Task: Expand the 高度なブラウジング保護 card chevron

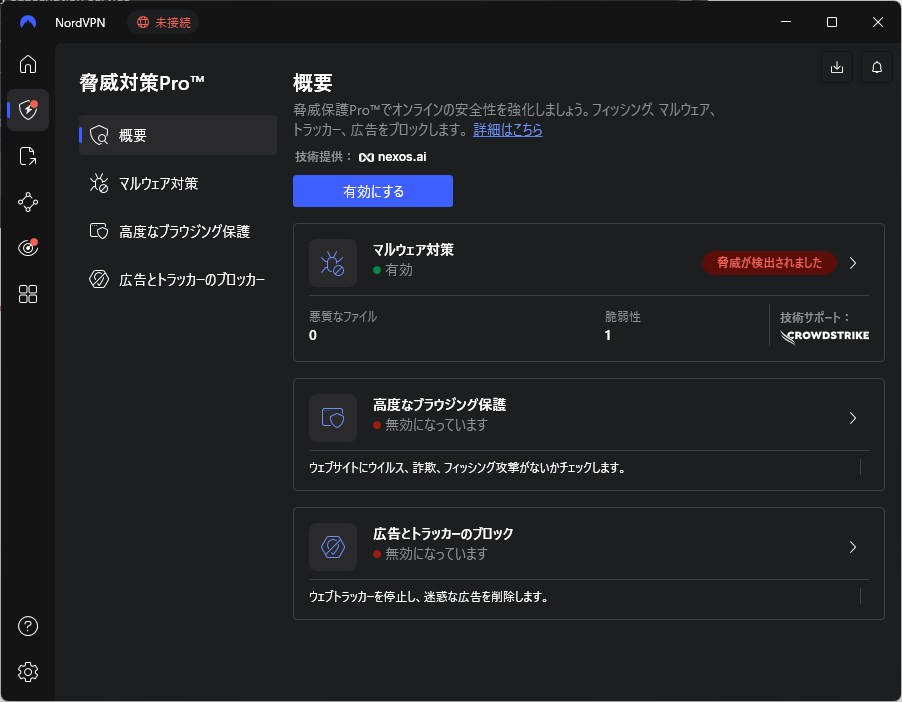Action: (x=853, y=418)
